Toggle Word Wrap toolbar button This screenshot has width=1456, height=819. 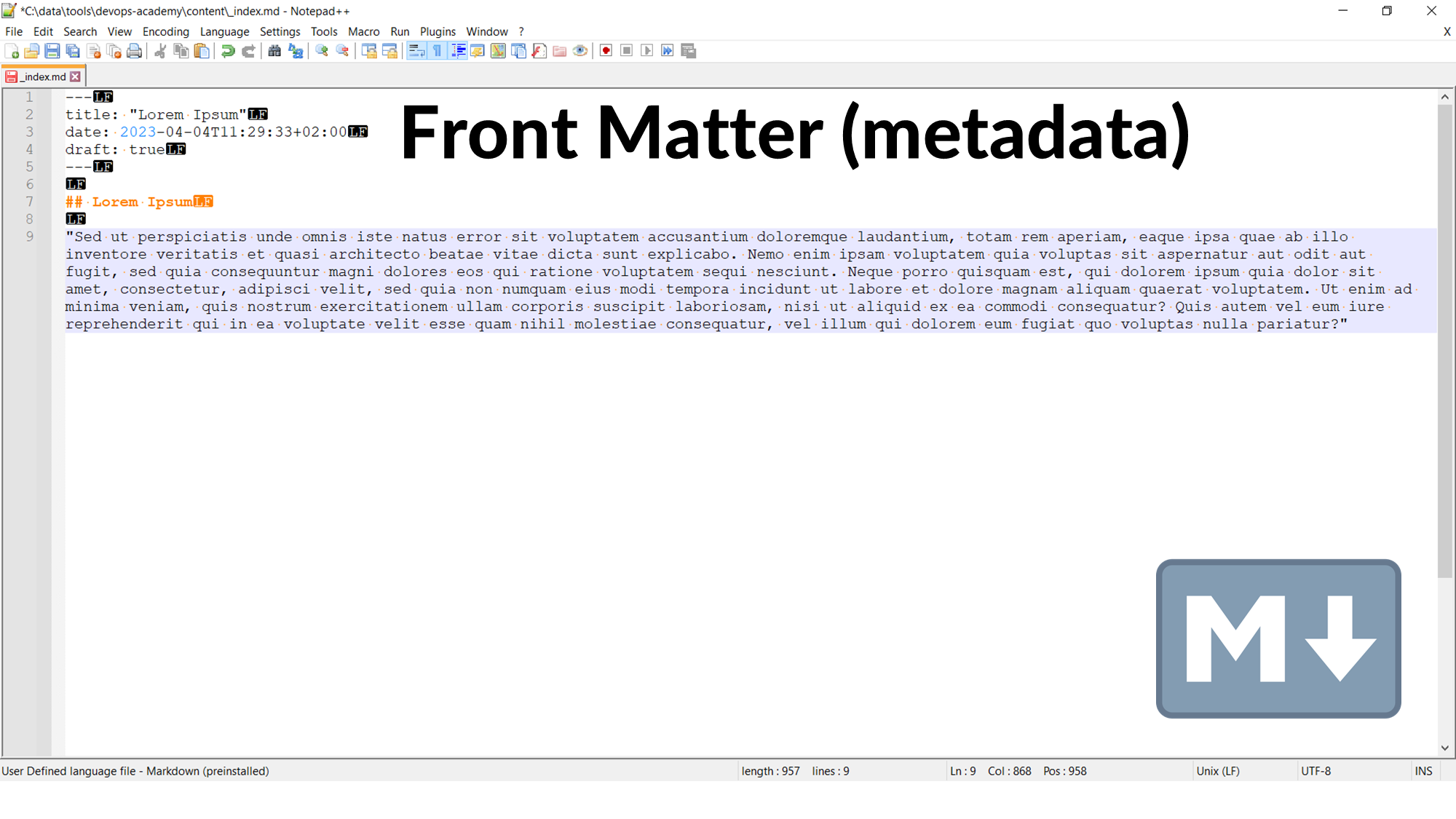click(x=416, y=51)
